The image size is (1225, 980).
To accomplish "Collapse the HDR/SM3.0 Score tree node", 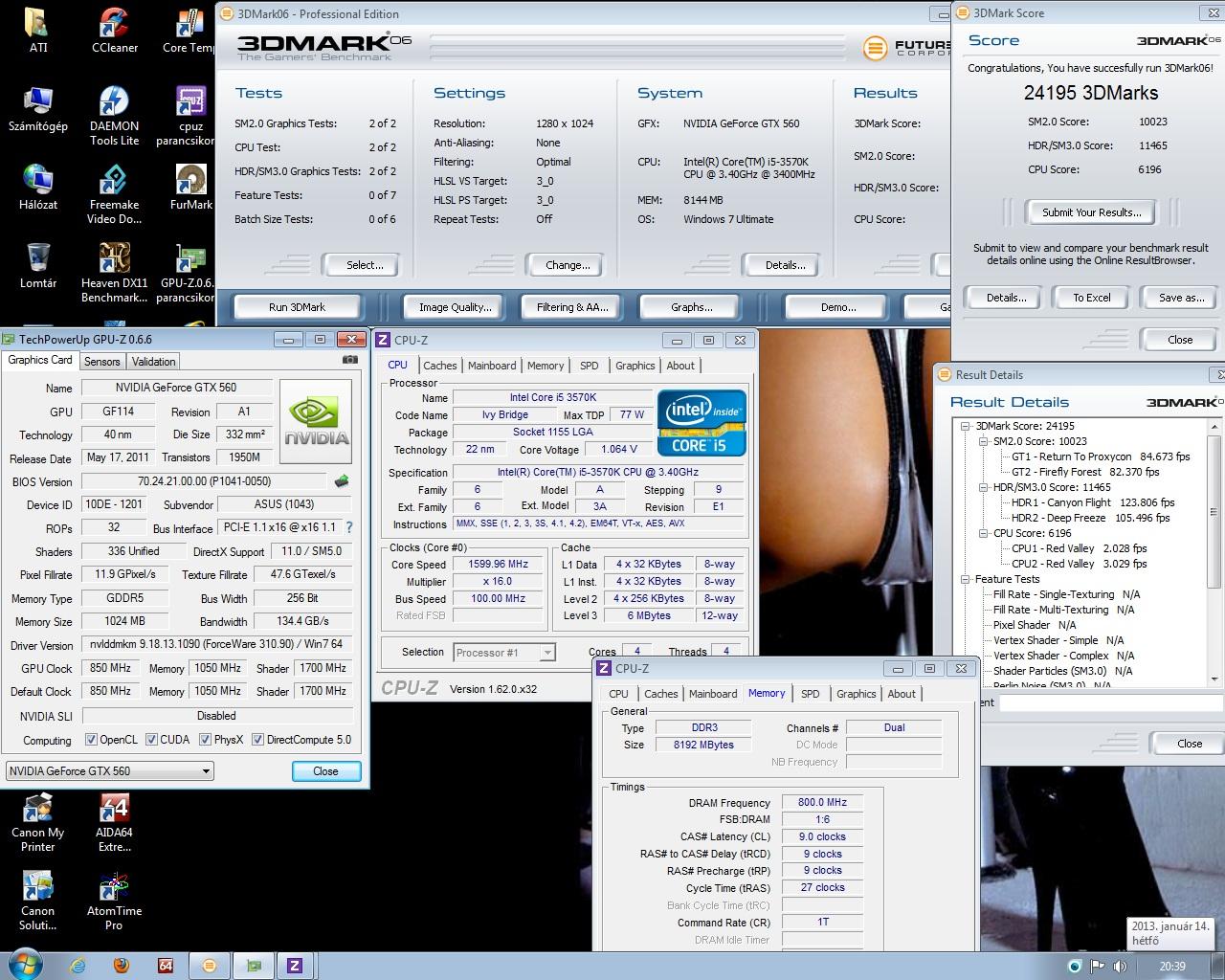I will click(x=984, y=487).
